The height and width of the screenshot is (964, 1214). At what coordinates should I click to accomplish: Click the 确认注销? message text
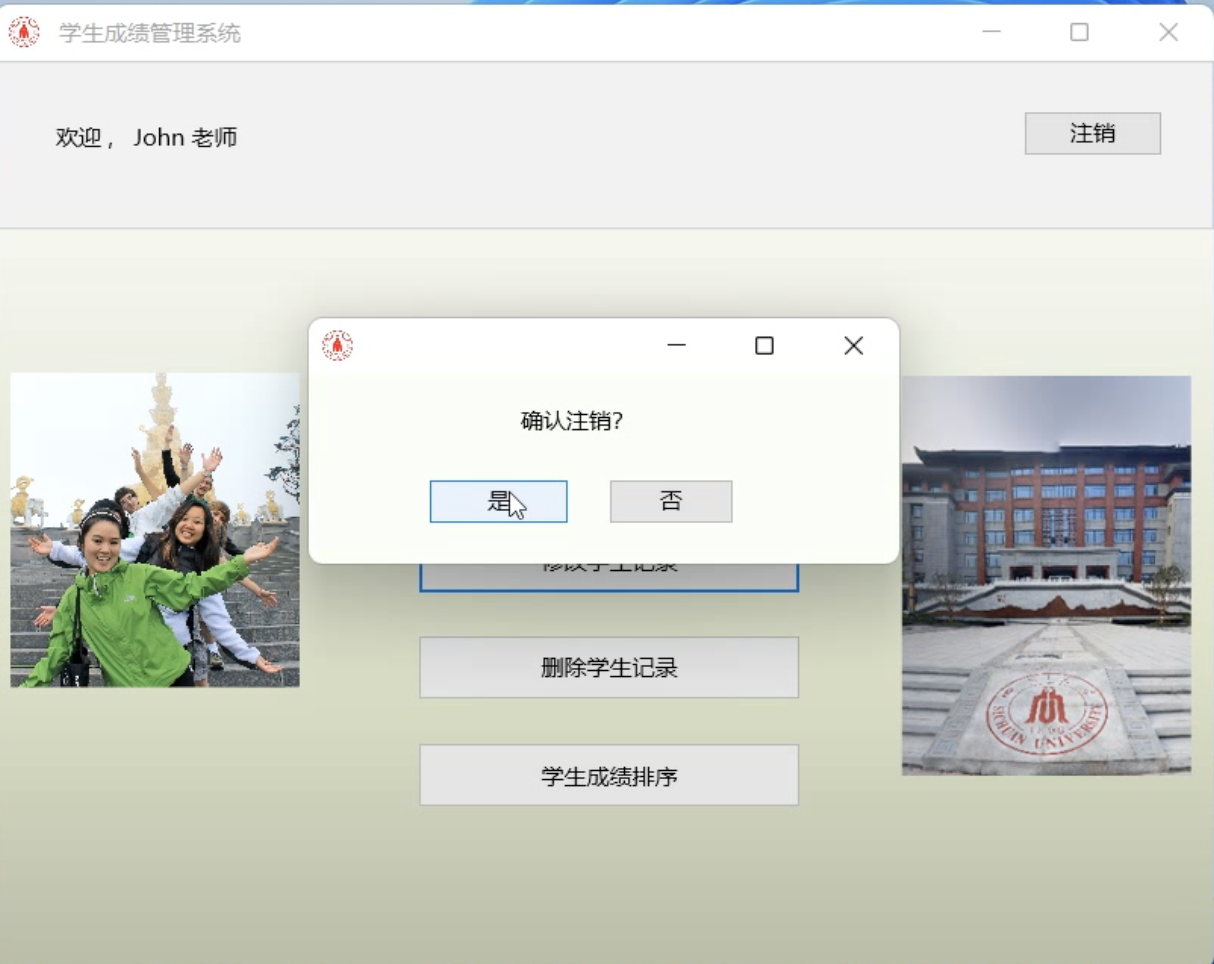[572, 421]
